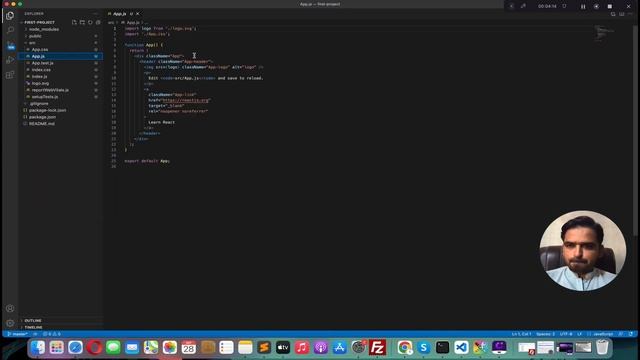This screenshot has height=360, width=640.
Task: Open errors and warnings in status bar
Action: point(52,334)
